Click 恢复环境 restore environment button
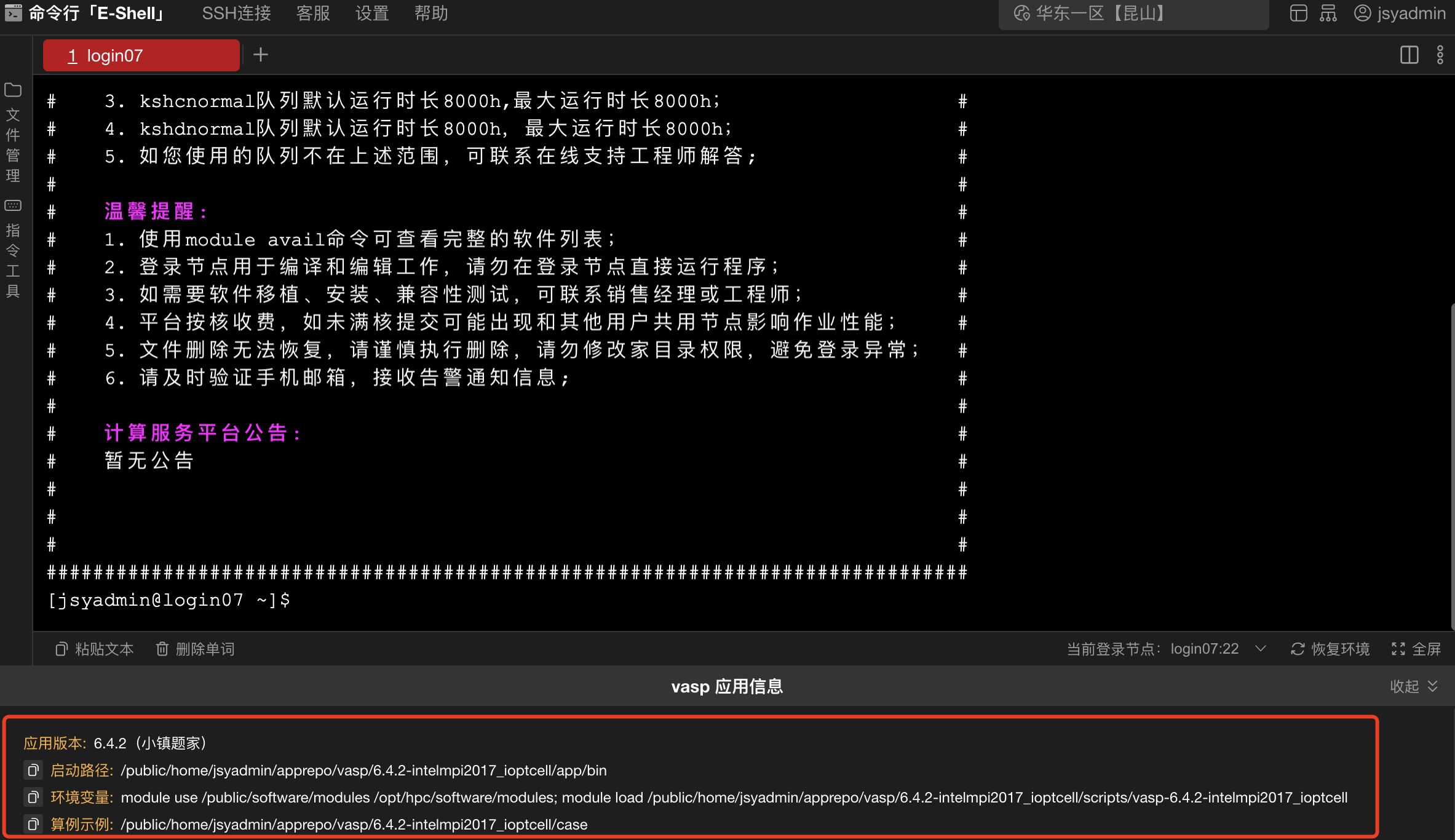 1330,649
